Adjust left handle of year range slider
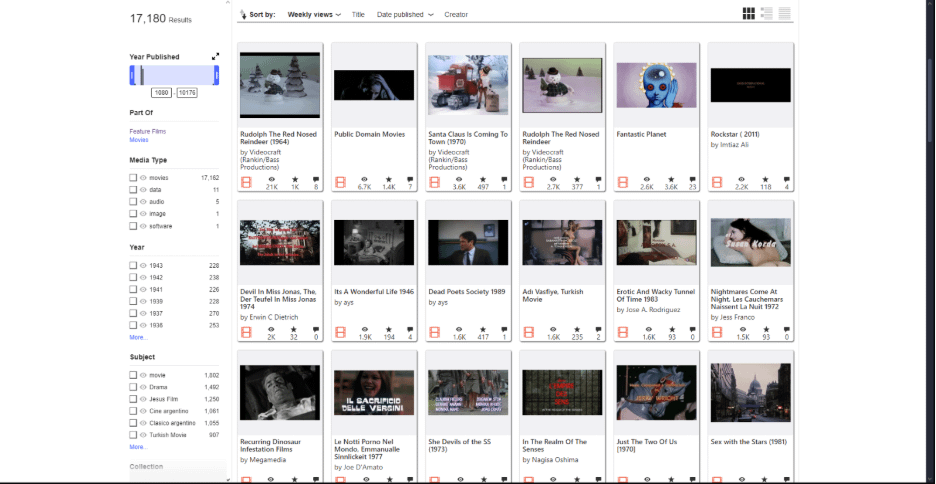 click(x=132, y=75)
